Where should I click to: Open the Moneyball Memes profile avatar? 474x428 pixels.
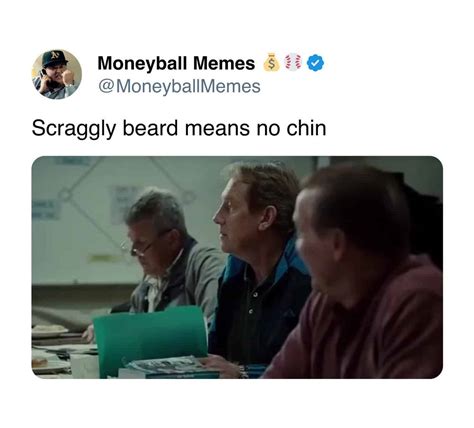click(x=57, y=74)
